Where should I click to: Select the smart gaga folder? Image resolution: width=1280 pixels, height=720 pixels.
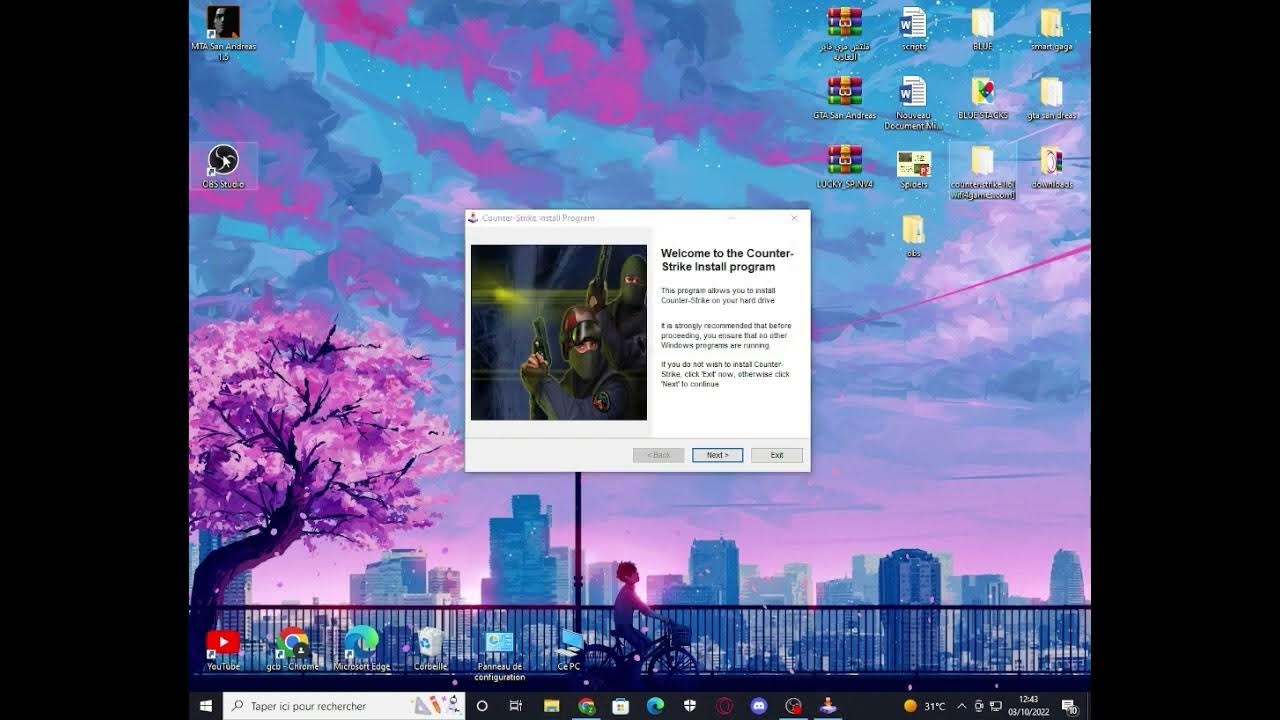(x=1051, y=28)
